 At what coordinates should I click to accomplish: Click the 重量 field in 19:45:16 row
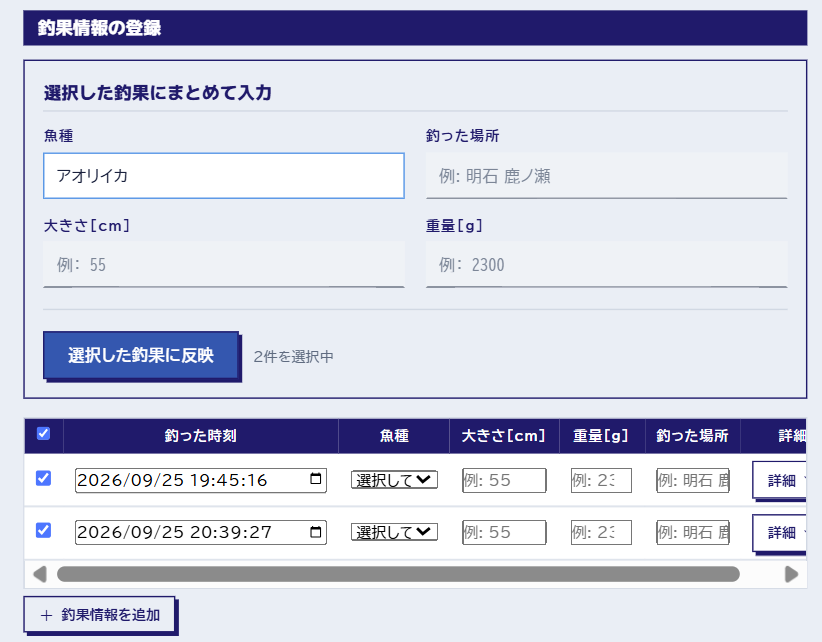(601, 480)
